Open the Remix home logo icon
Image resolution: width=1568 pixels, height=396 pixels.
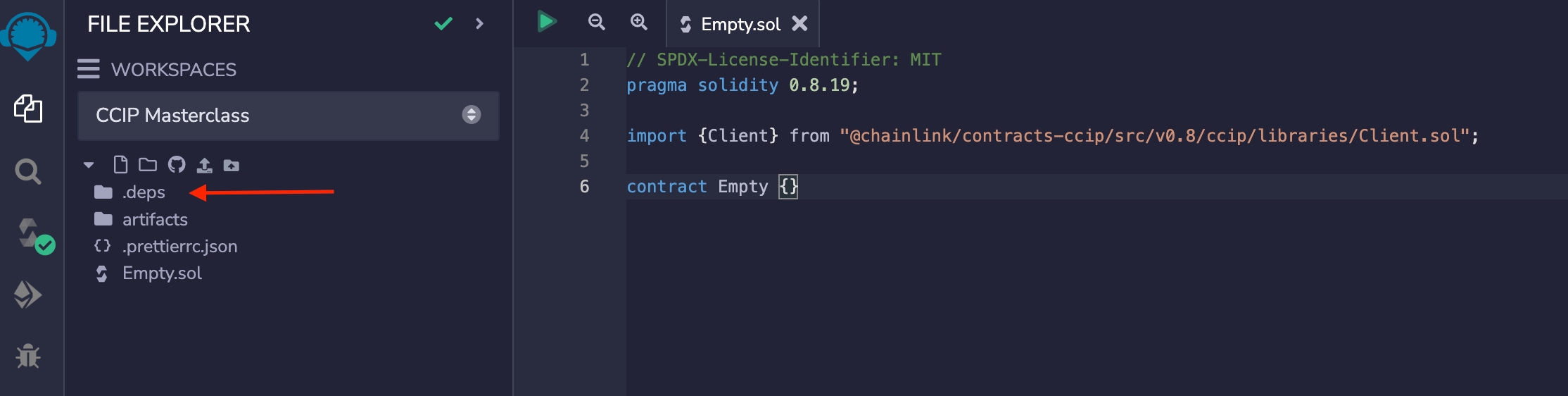[x=28, y=35]
